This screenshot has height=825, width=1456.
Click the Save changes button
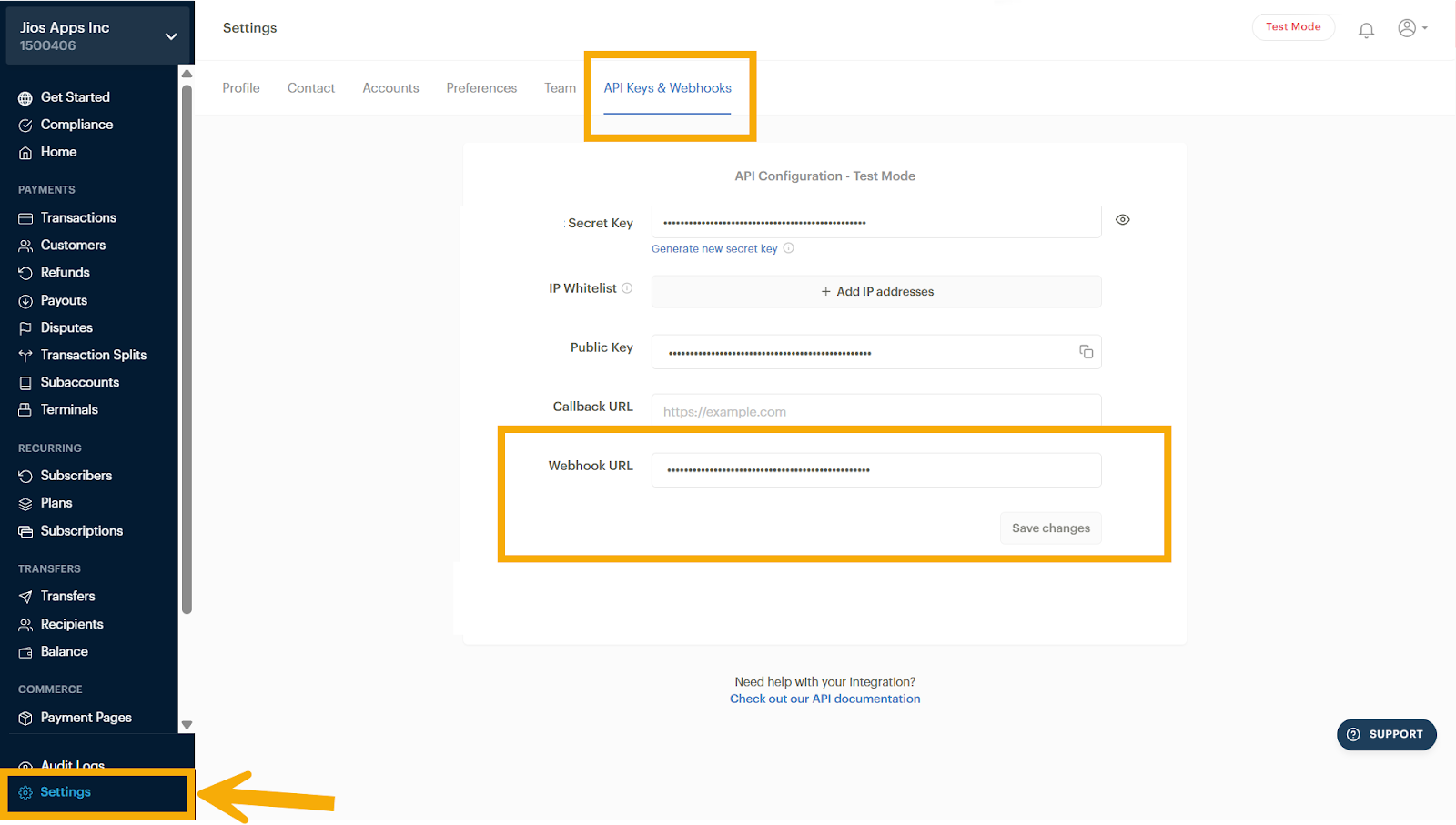coord(1051,528)
